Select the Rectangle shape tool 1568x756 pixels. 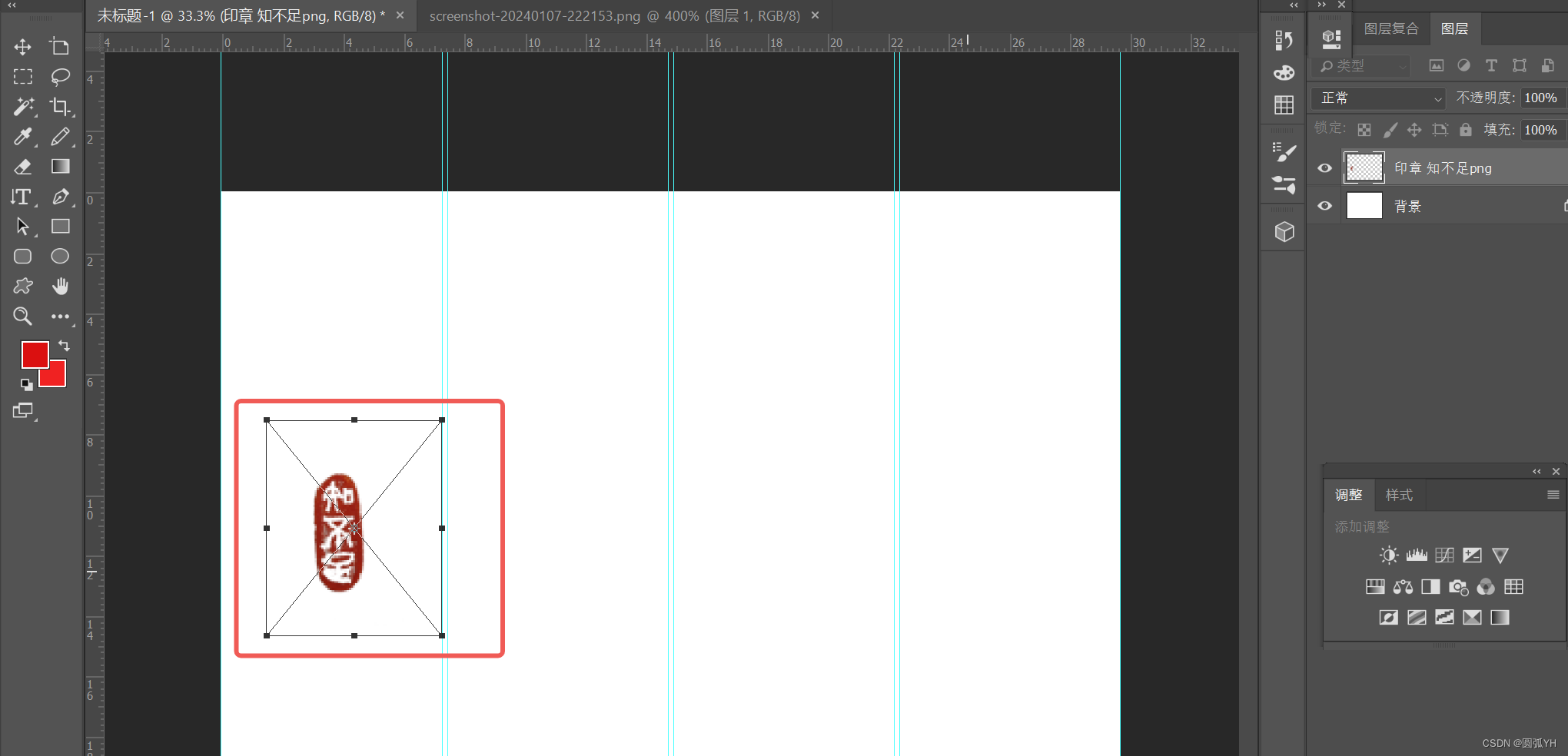tap(60, 226)
